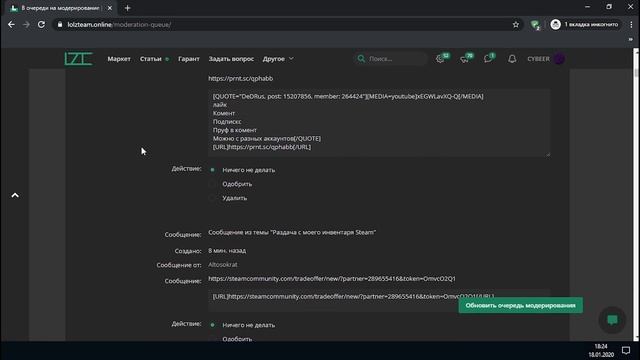Click the site info lock icon
The height and width of the screenshot is (360, 640).
tap(60, 24)
